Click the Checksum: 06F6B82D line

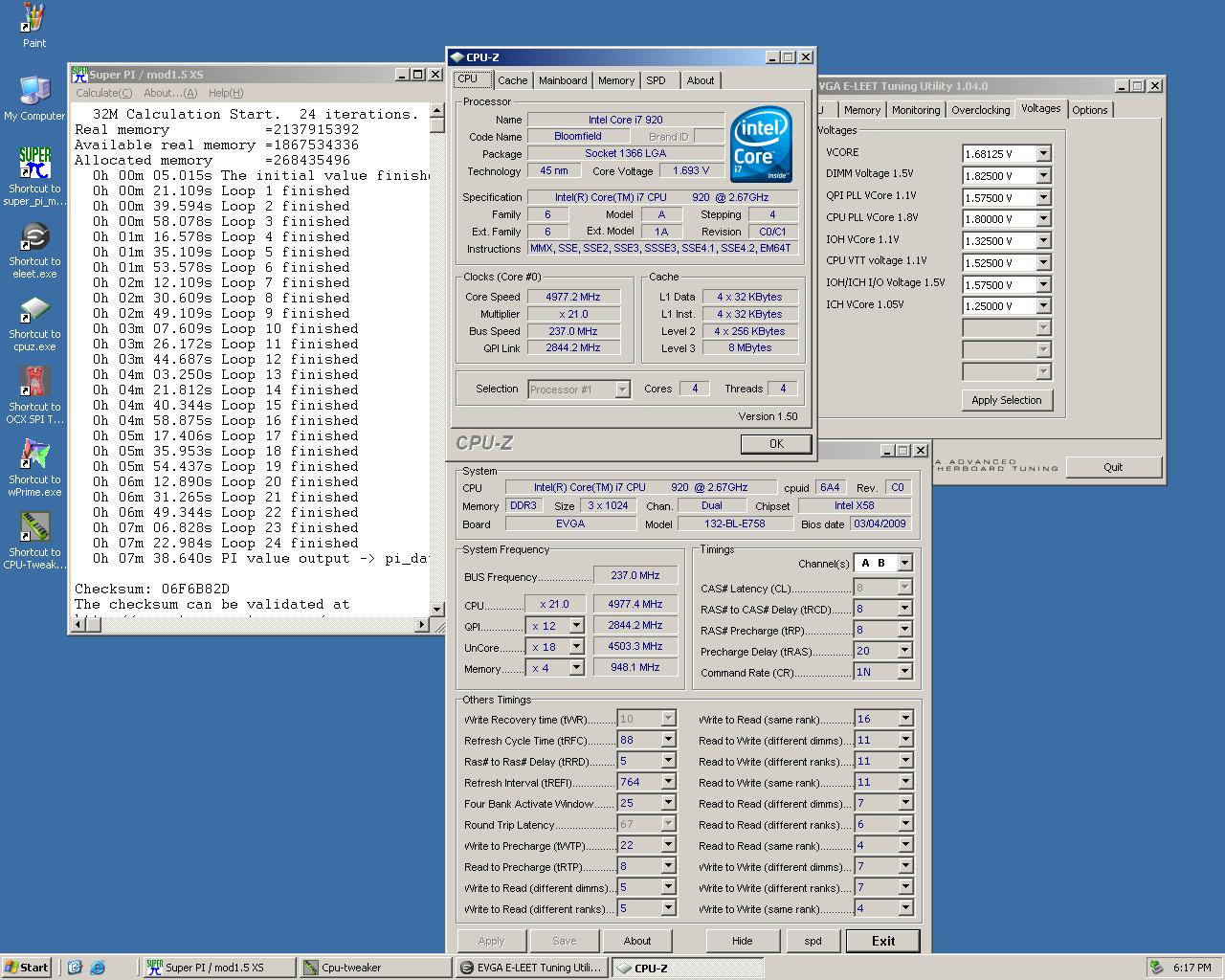pos(152,589)
